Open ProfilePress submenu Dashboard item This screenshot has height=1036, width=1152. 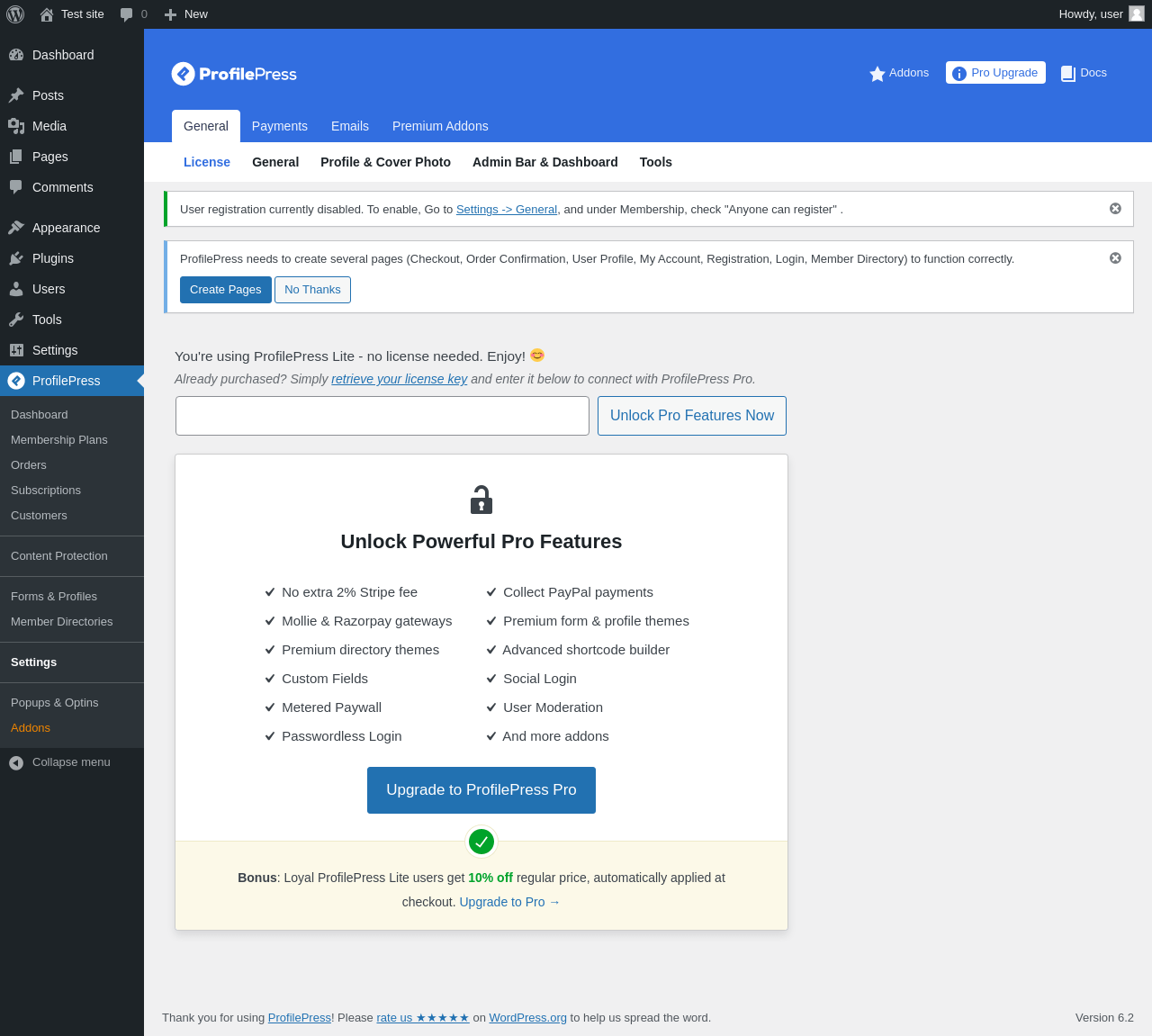(40, 415)
